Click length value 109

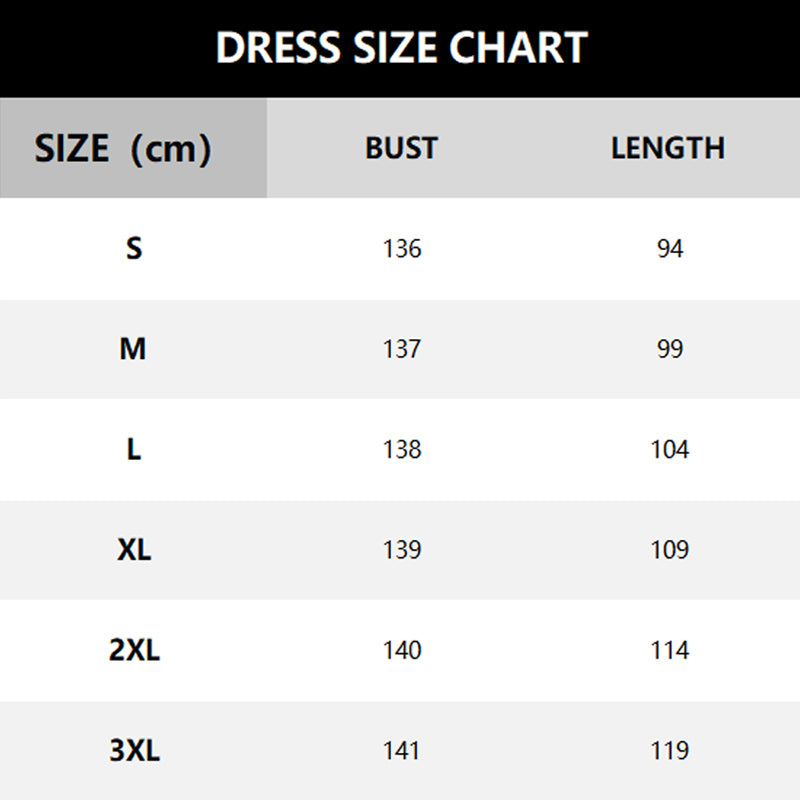(670, 550)
